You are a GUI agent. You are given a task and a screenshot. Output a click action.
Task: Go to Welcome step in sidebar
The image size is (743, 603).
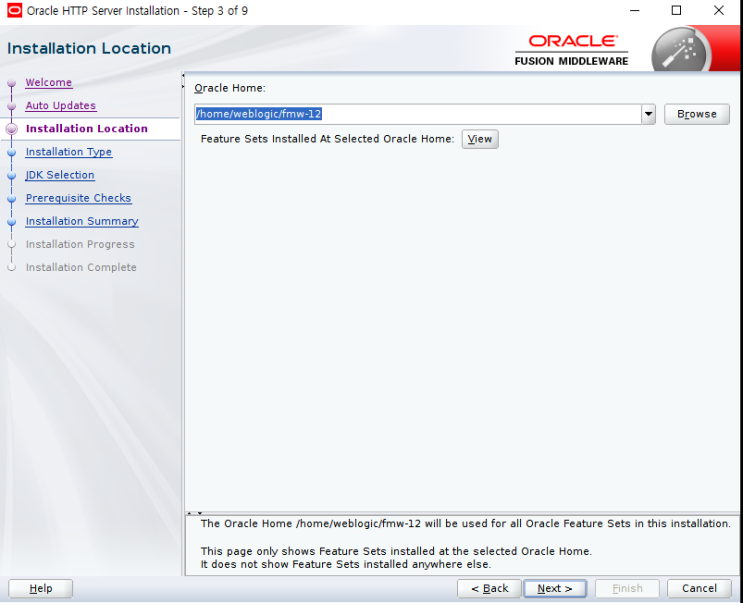tap(49, 82)
